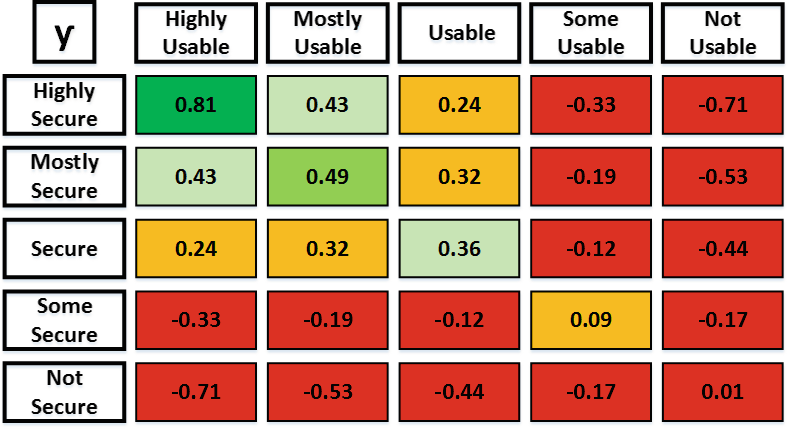This screenshot has height=429, width=788.
Task: Click the light green 0.36 cell
Action: tap(462, 249)
